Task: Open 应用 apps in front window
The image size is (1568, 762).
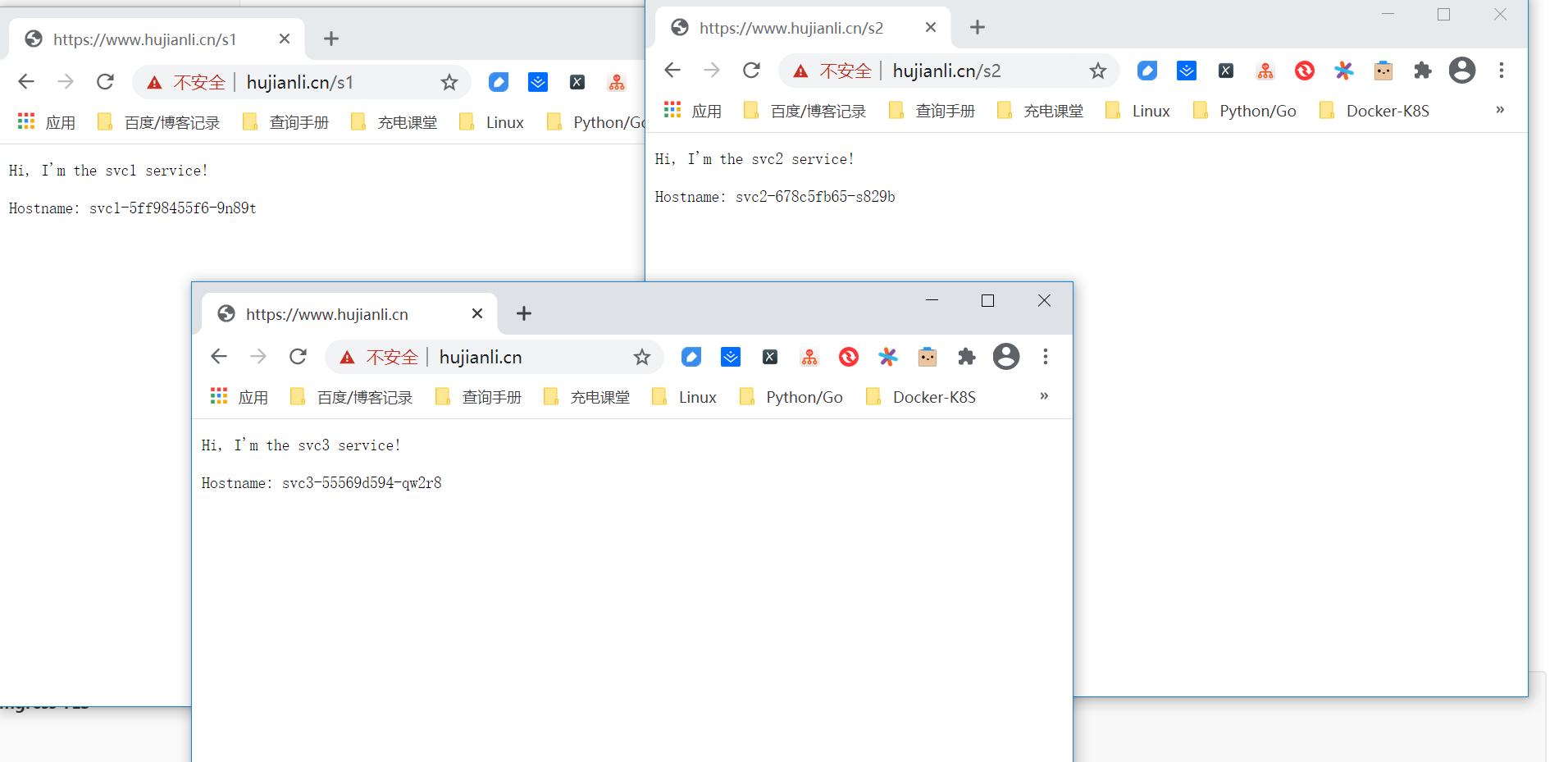Action: pyautogui.click(x=239, y=397)
